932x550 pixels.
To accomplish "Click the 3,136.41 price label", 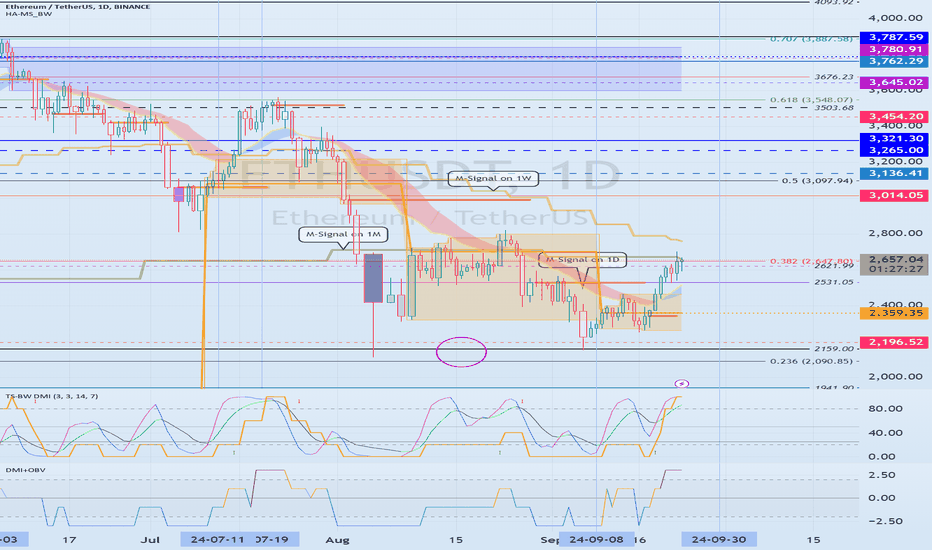I will [894, 174].
